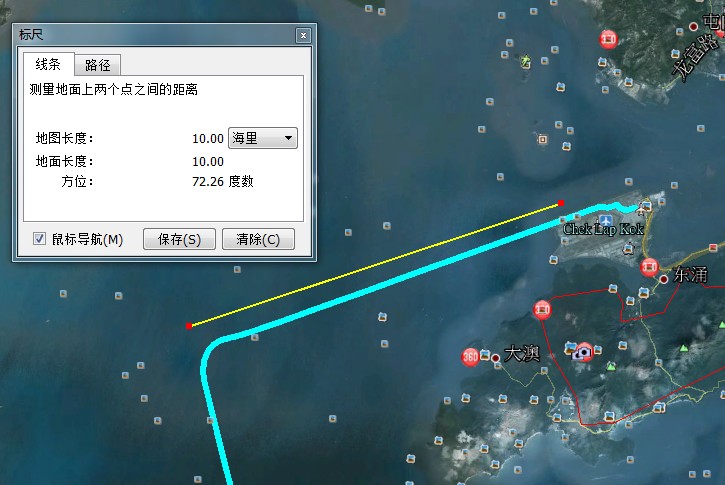Click the red 360 icon near 东涌
The width and height of the screenshot is (725, 485).
649,267
